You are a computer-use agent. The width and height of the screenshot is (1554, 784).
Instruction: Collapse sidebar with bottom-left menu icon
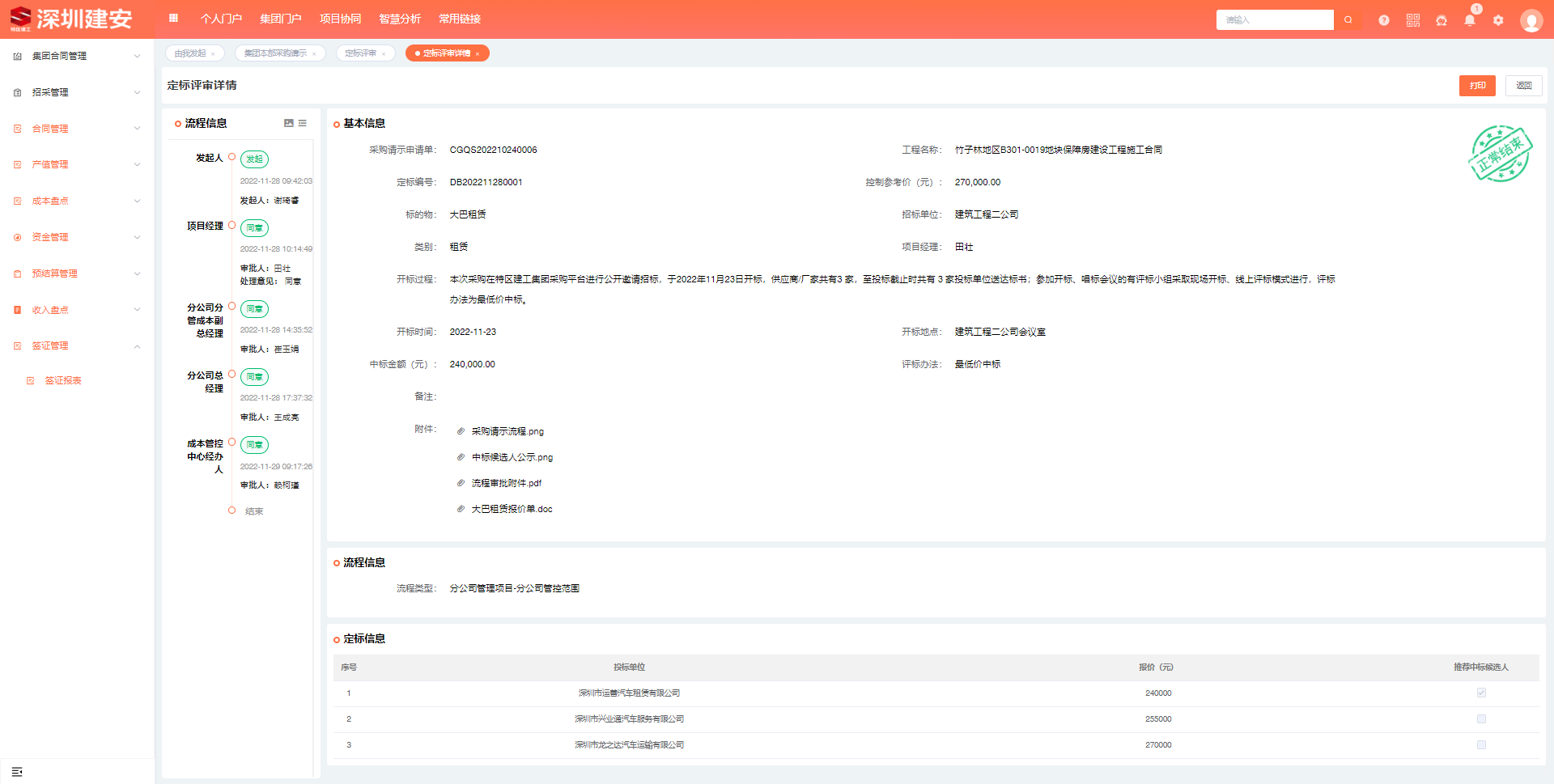pyautogui.click(x=17, y=772)
